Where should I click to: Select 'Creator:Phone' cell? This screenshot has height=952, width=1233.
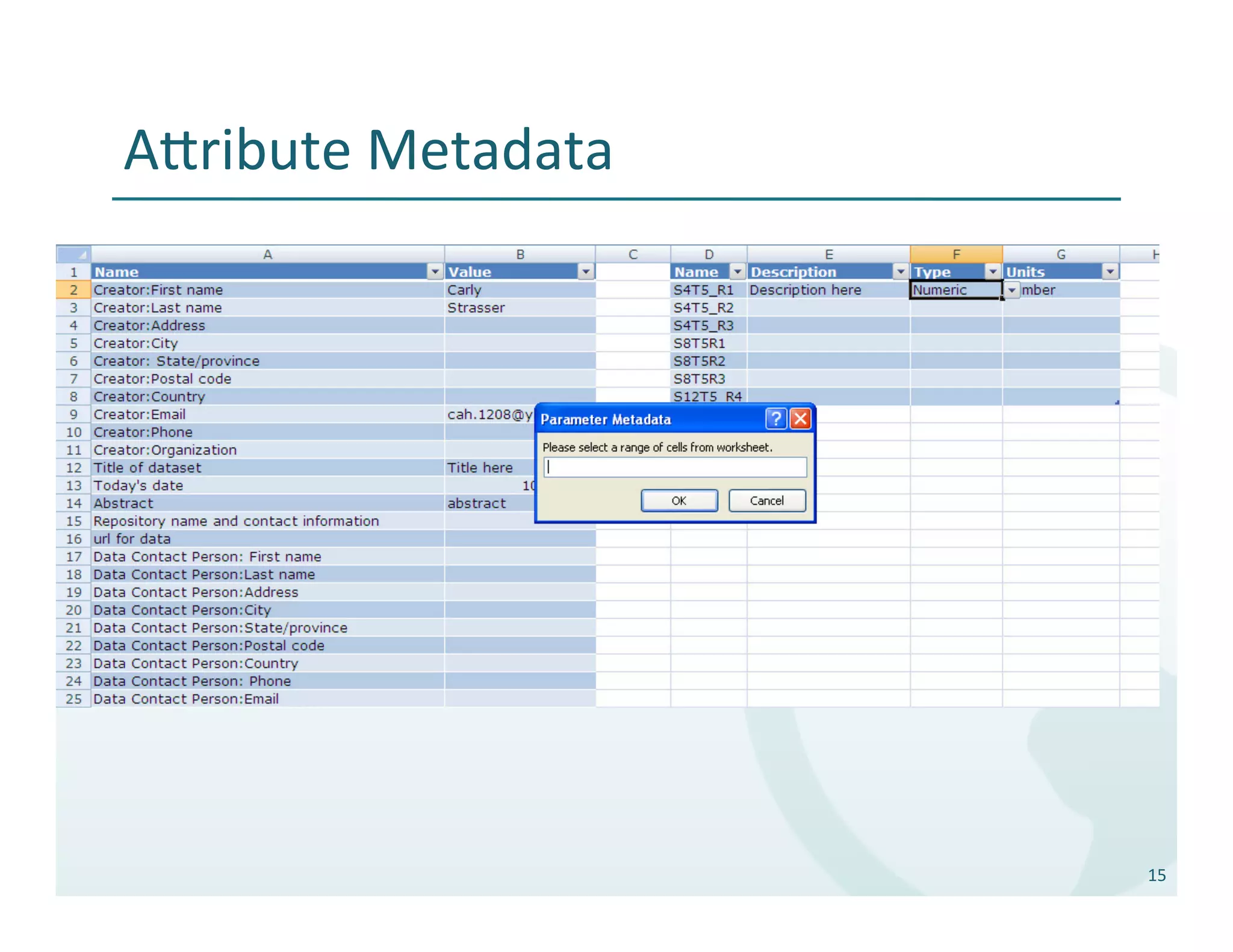268,432
